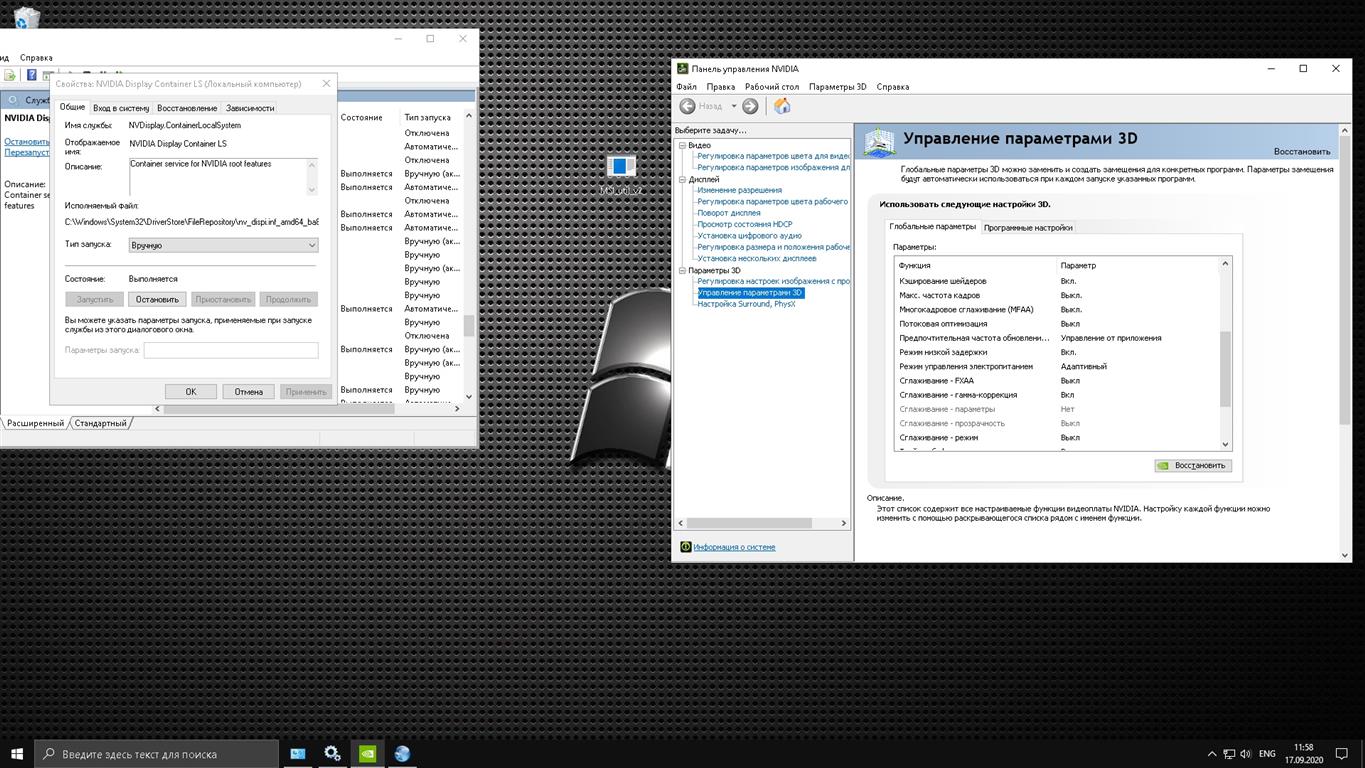This screenshot has width=1365, height=768.
Task: Go to NVIDIA Control Panel home icon
Action: coord(782,106)
